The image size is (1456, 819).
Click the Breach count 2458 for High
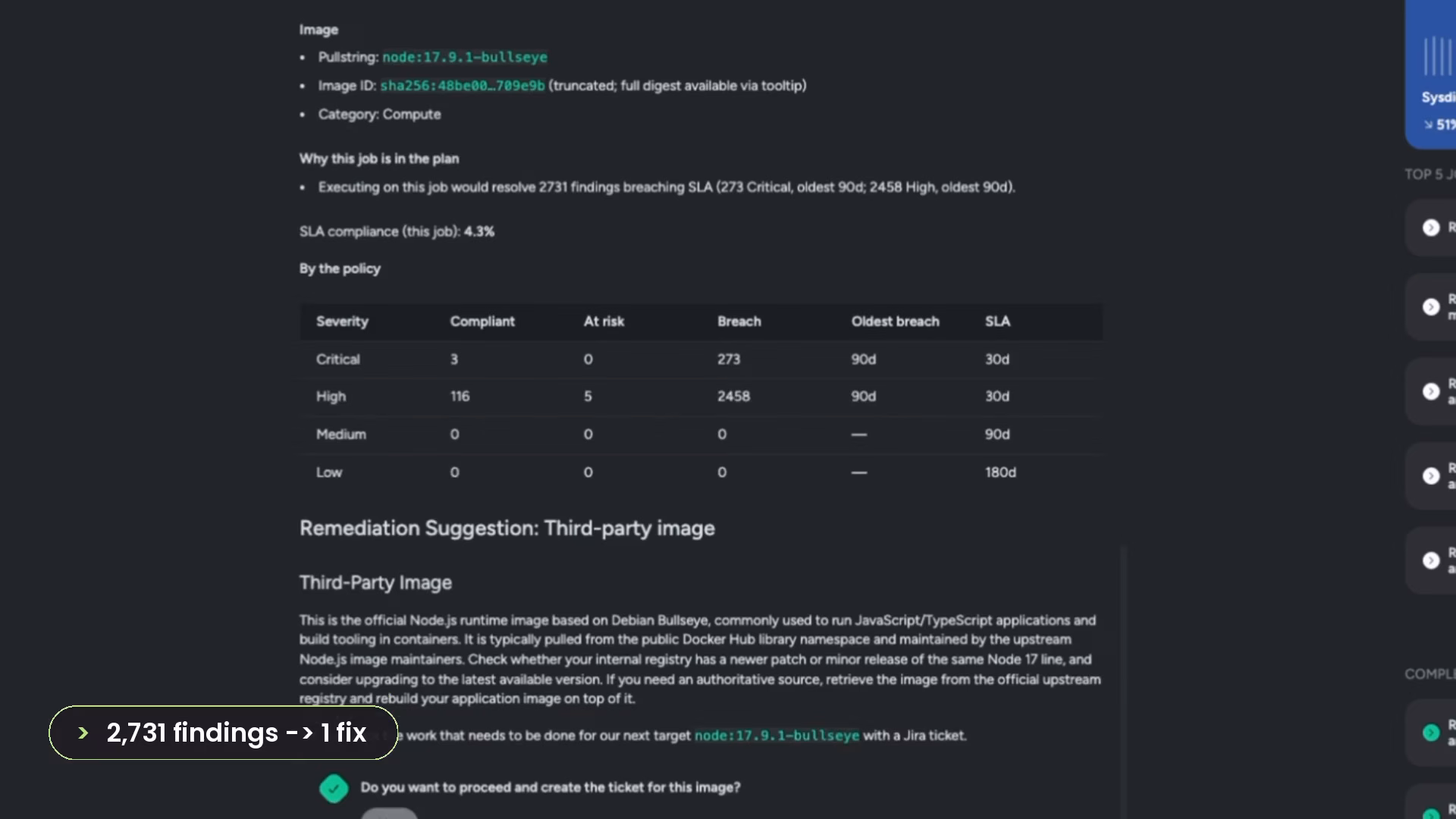pyautogui.click(x=733, y=397)
